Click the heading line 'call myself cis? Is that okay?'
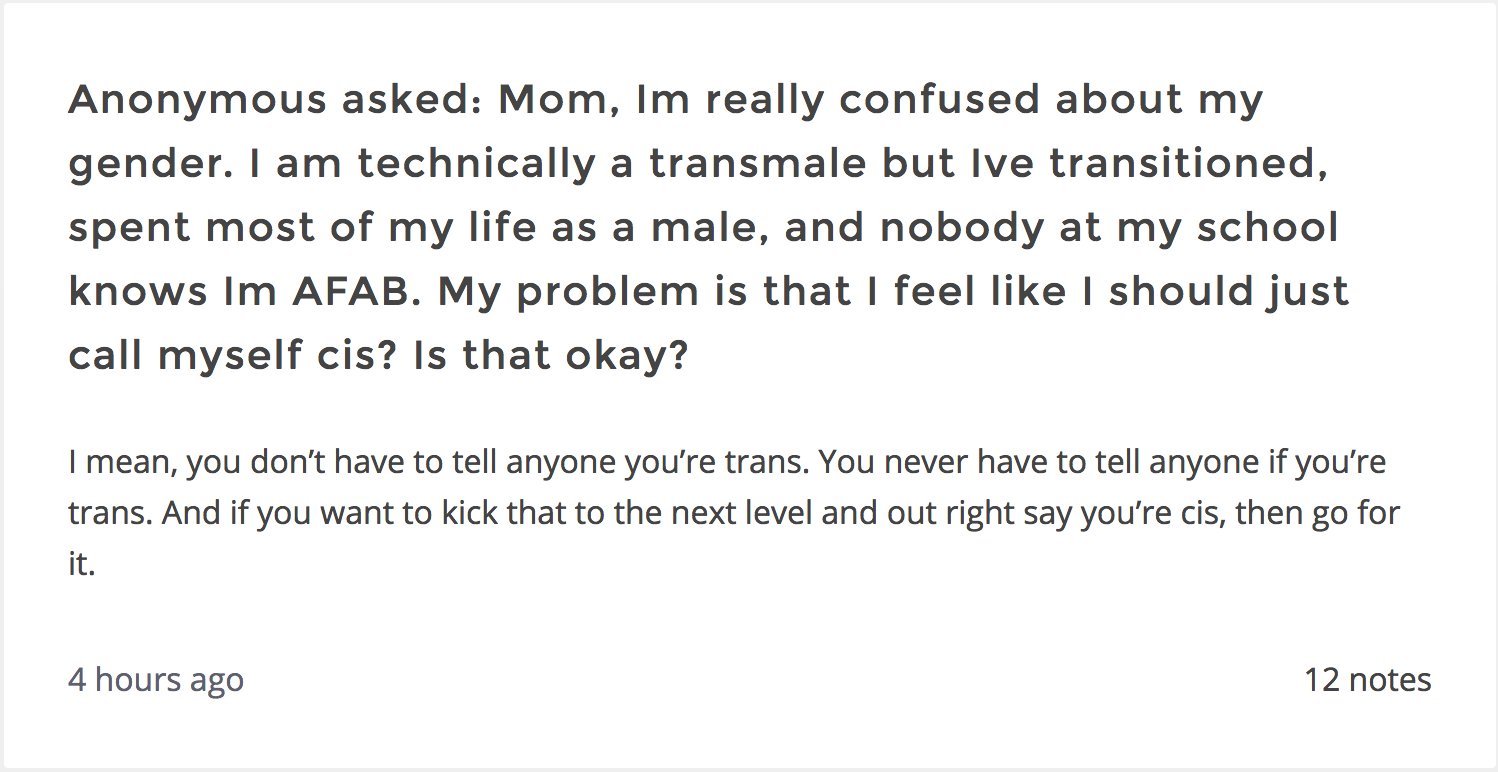This screenshot has width=1498, height=772. click(379, 356)
